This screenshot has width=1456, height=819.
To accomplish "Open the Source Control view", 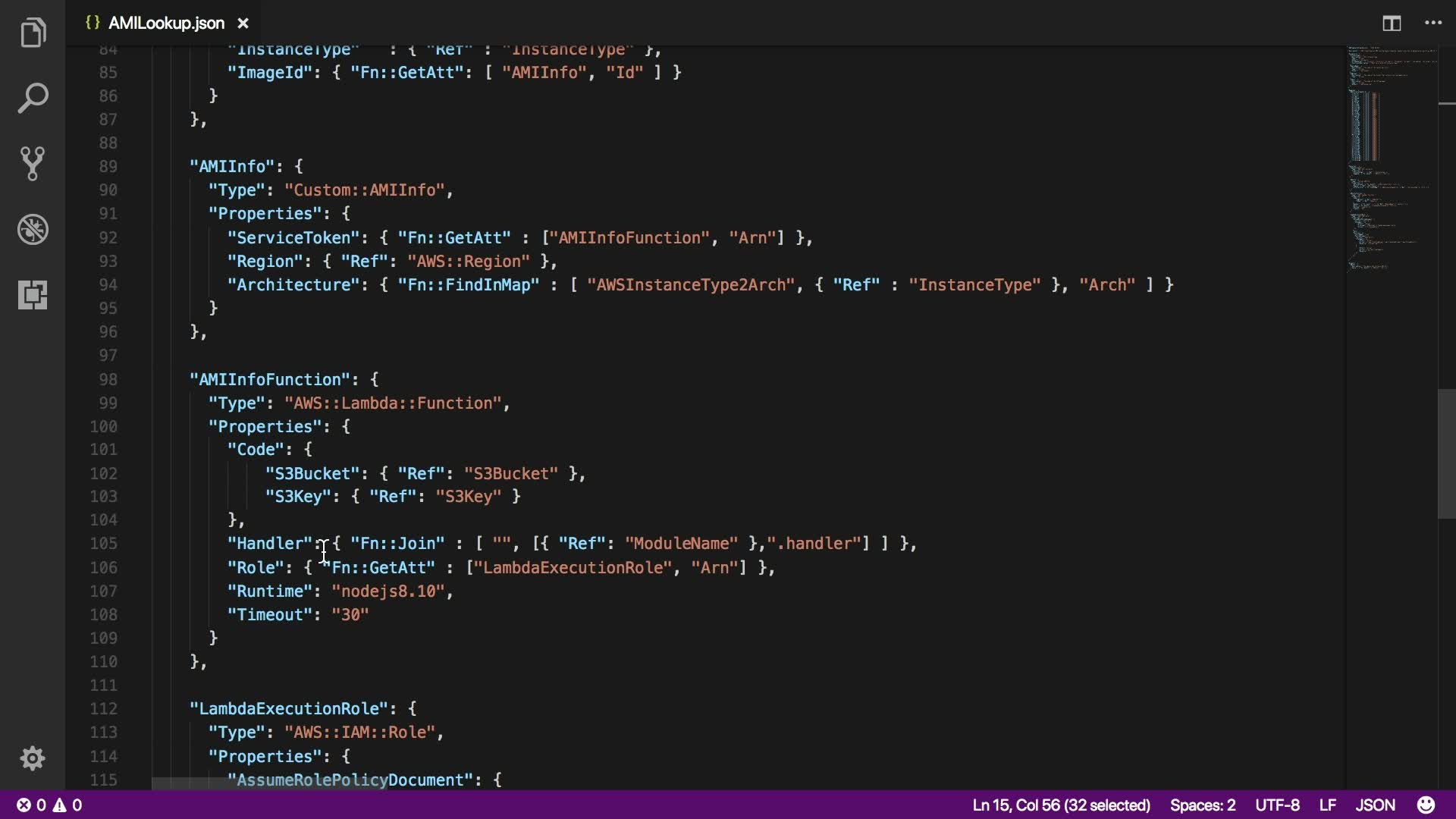I will (x=33, y=164).
